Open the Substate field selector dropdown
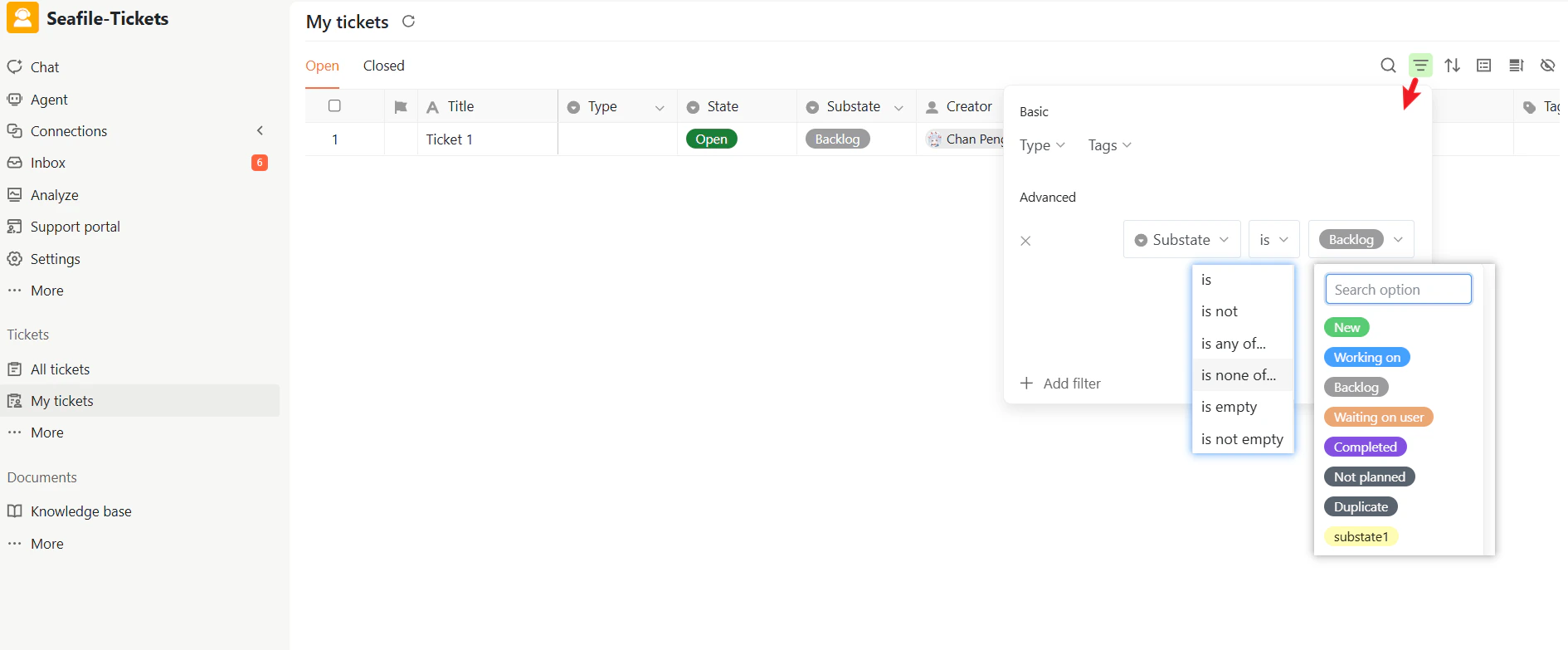This screenshot has height=650, width=1568. (1182, 240)
